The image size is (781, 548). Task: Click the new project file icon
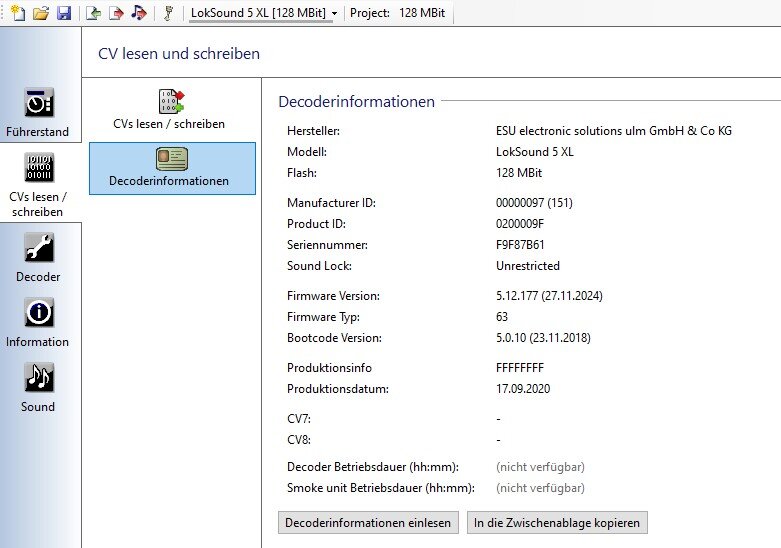tap(17, 13)
